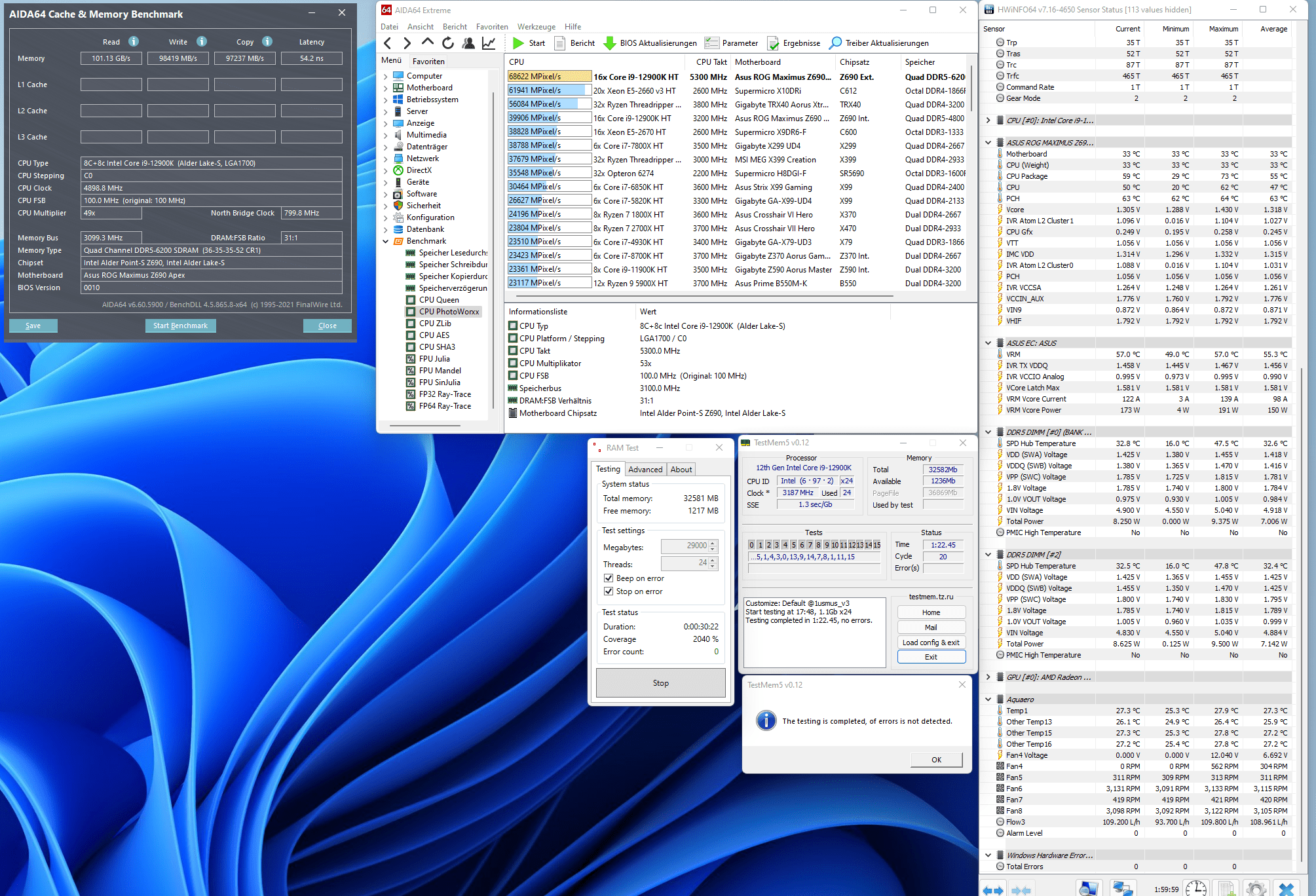Click HWiNFO network computers icon
This screenshot has width=1316, height=896.
coord(1123,889)
